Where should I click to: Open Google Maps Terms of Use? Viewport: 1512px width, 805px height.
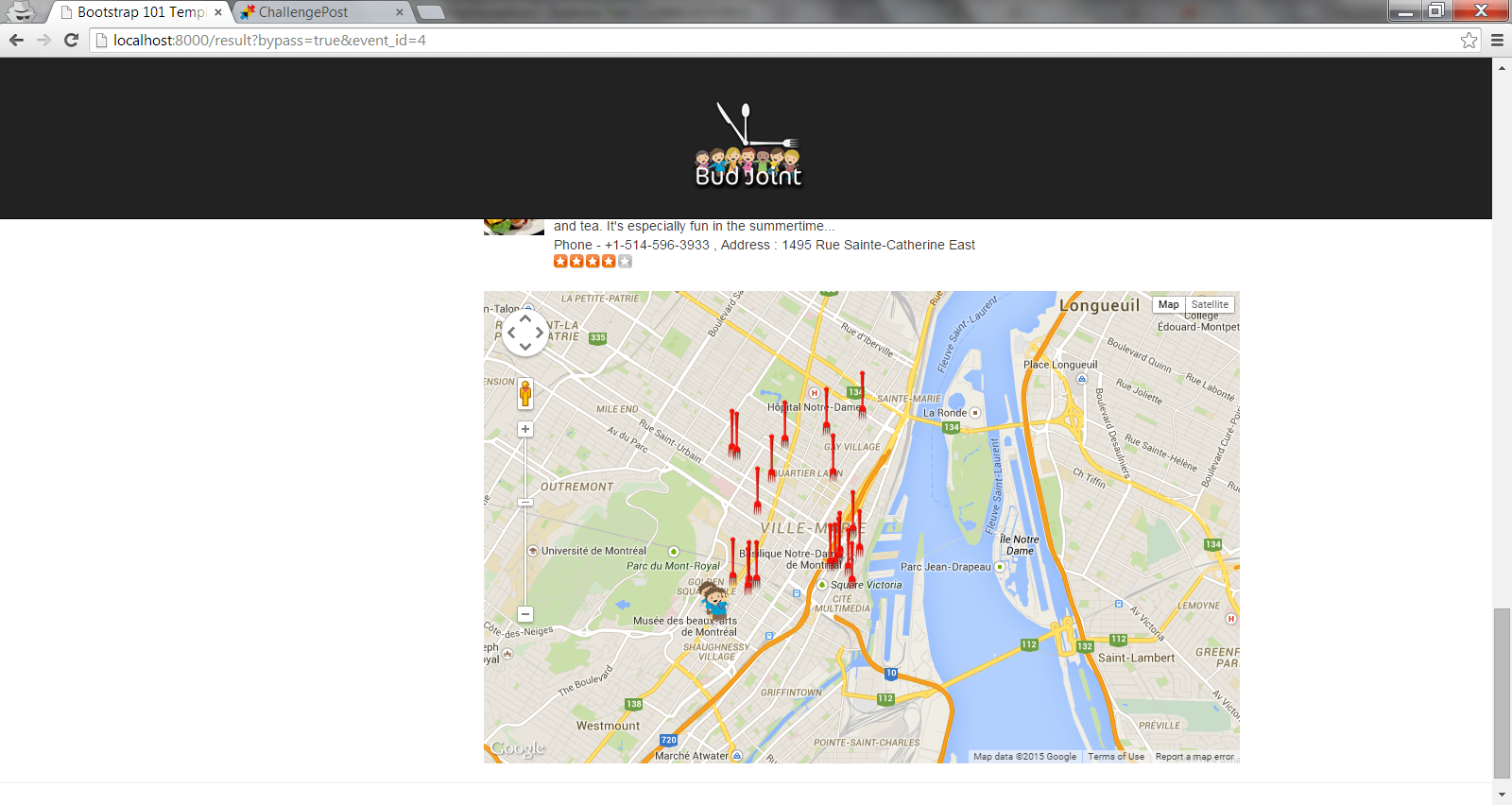[1116, 757]
